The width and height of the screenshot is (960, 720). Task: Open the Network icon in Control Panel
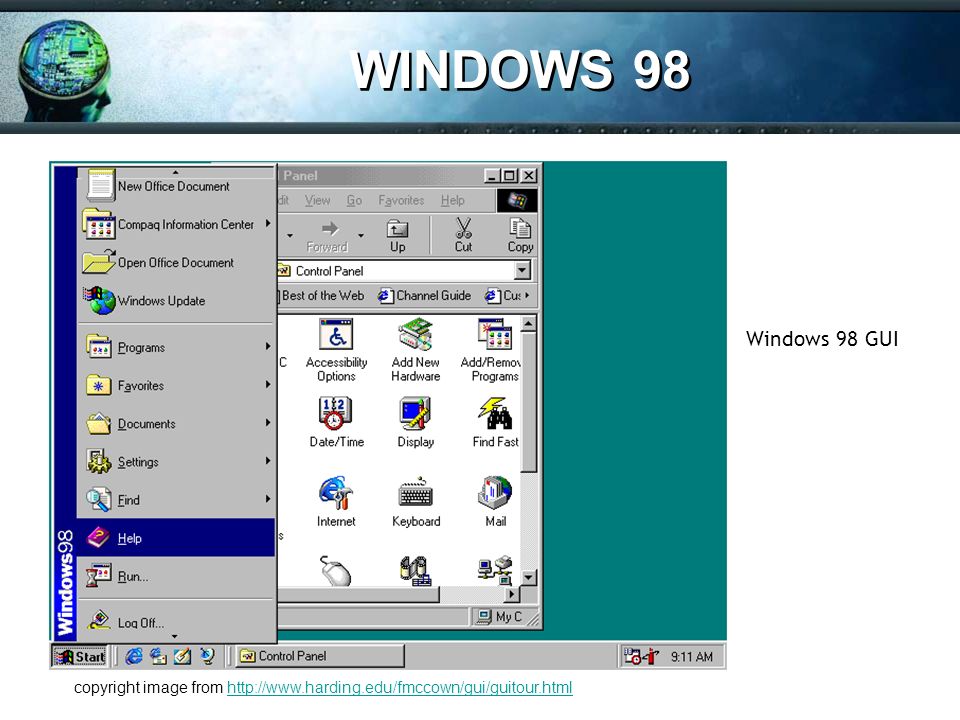click(x=495, y=571)
